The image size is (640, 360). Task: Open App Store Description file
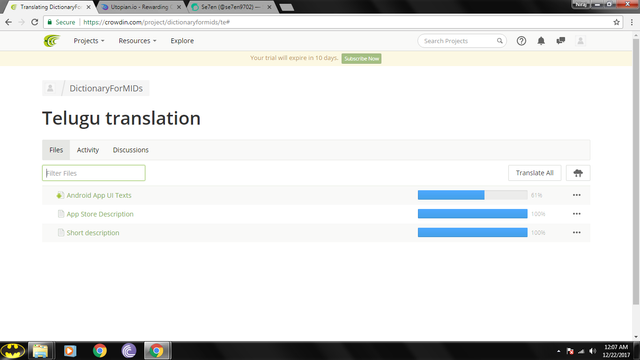point(100,214)
